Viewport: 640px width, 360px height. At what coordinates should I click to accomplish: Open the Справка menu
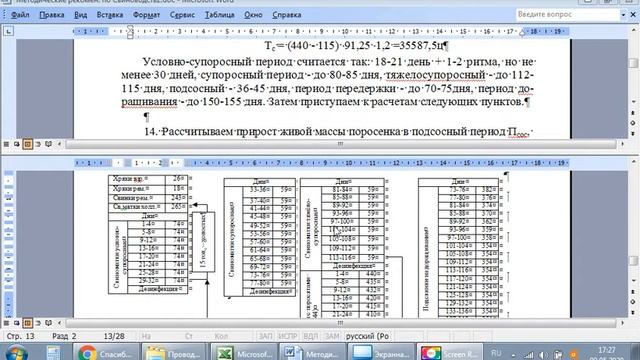click(x=287, y=15)
